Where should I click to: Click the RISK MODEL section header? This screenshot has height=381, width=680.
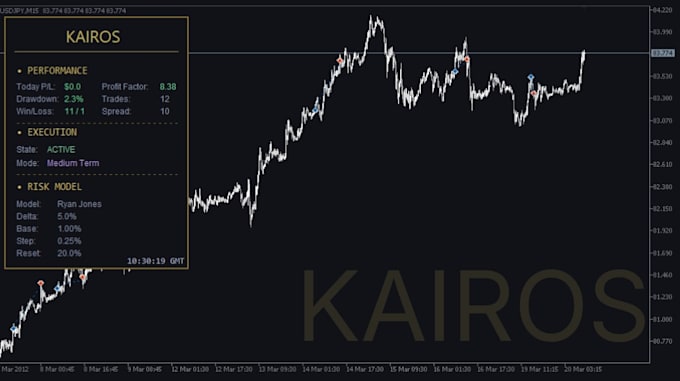click(x=55, y=187)
